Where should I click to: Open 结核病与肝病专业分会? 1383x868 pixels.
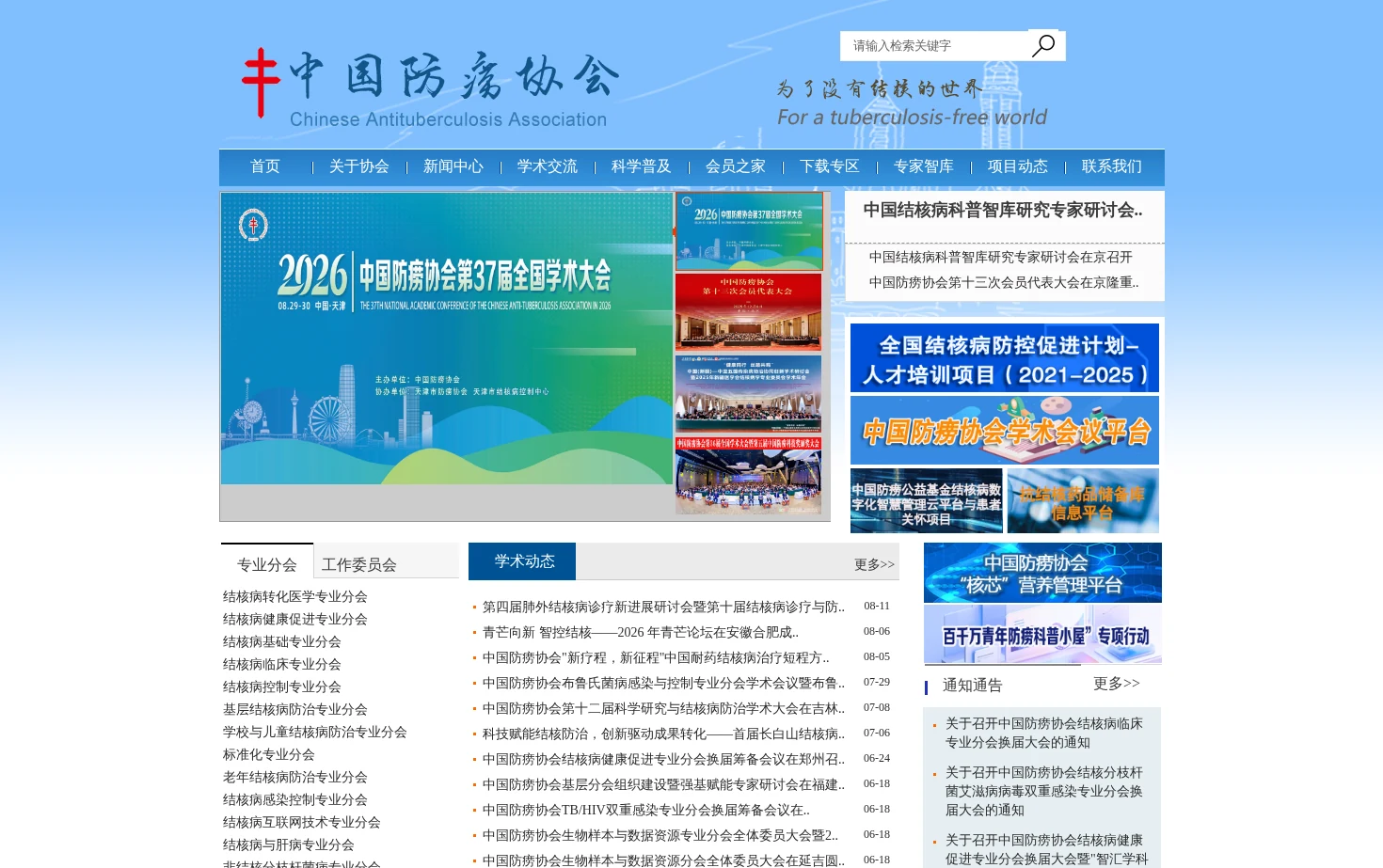(x=289, y=844)
